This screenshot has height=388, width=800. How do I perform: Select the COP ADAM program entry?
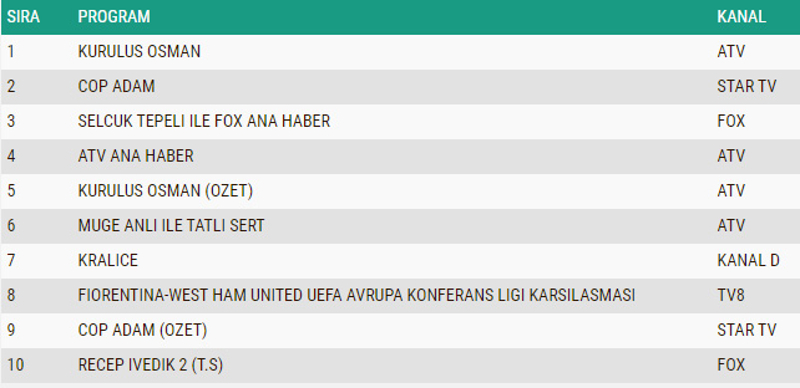click(116, 86)
